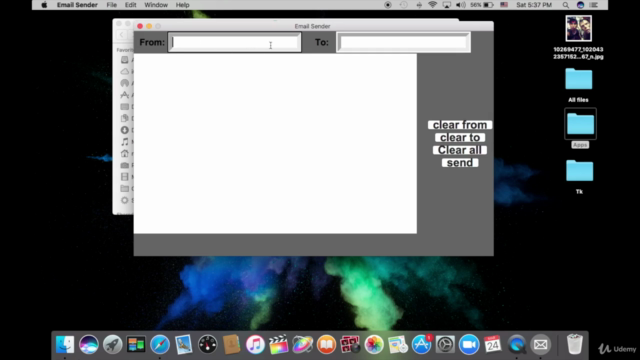
Task: Click Finder sidebar Applications icon
Action: pos(124,95)
